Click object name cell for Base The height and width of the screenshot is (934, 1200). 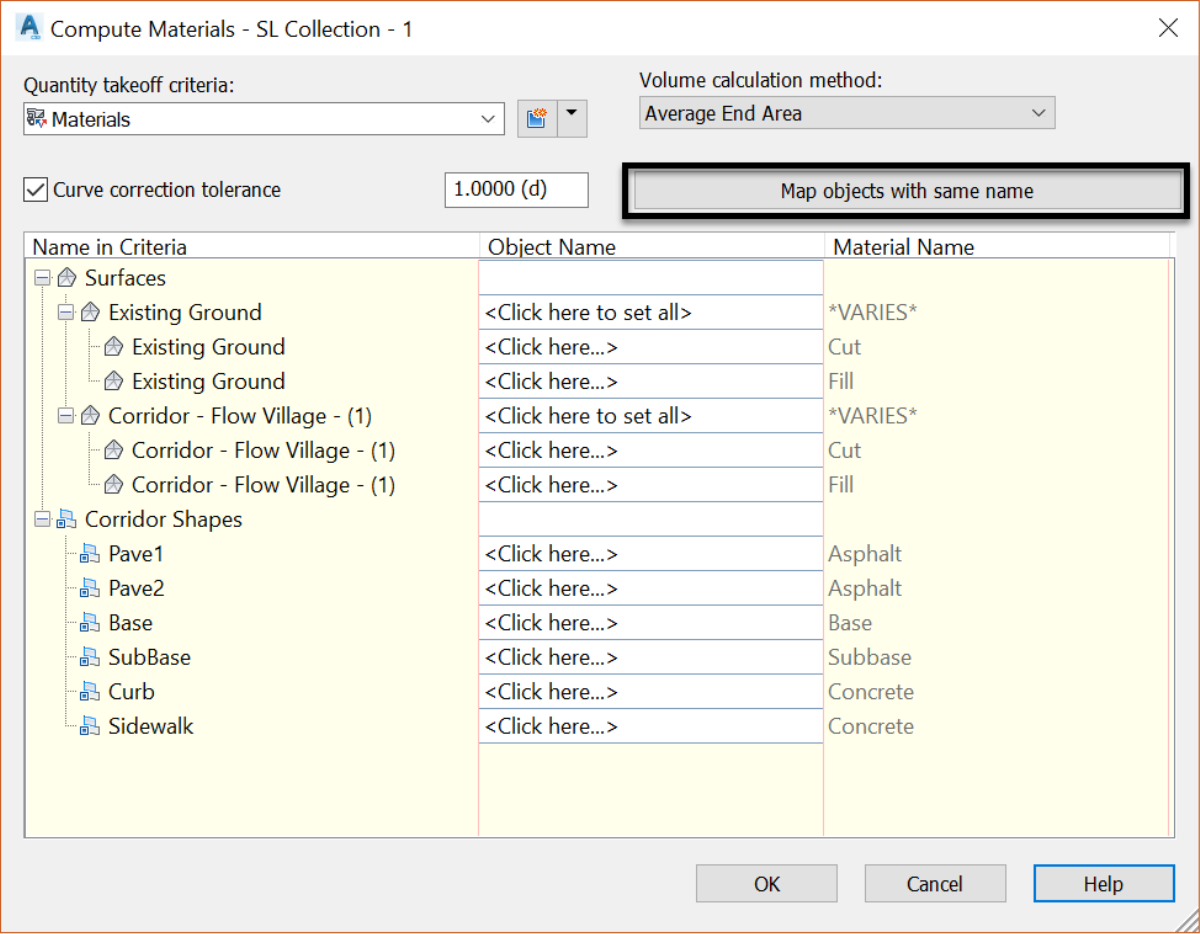click(651, 623)
